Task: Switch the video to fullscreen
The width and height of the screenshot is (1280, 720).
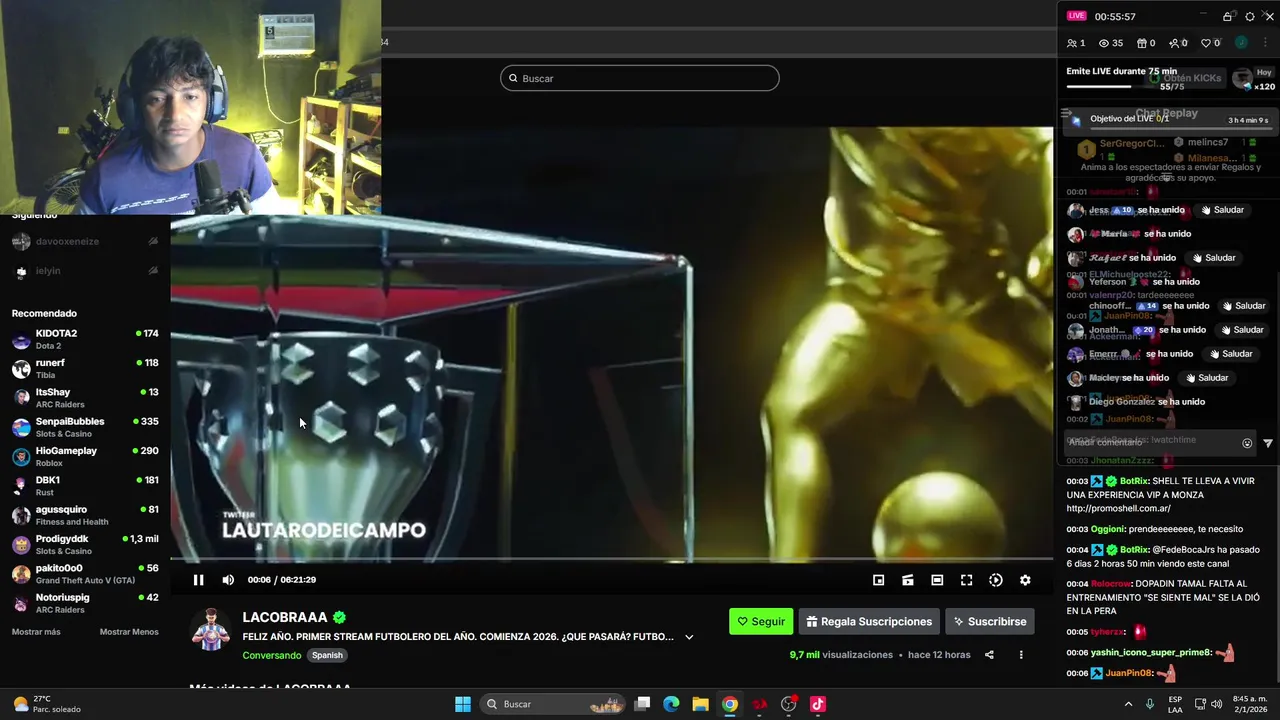Action: [x=966, y=580]
